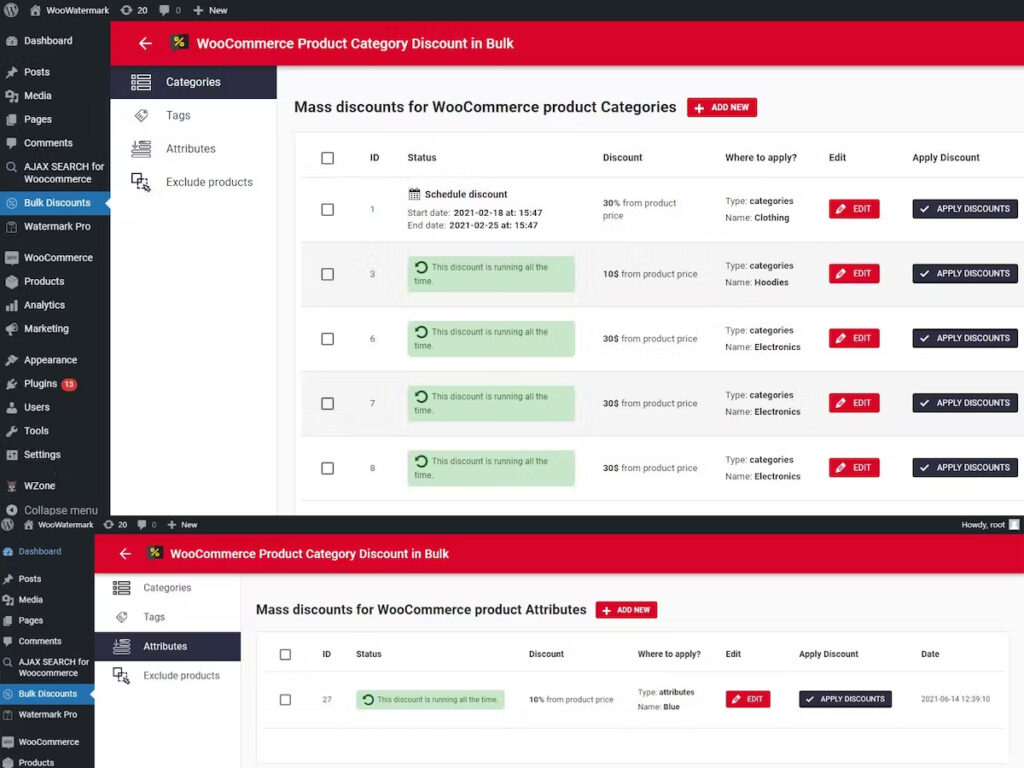
Task: Click percent plugin icon in Categories screen header
Action: pyautogui.click(x=178, y=42)
